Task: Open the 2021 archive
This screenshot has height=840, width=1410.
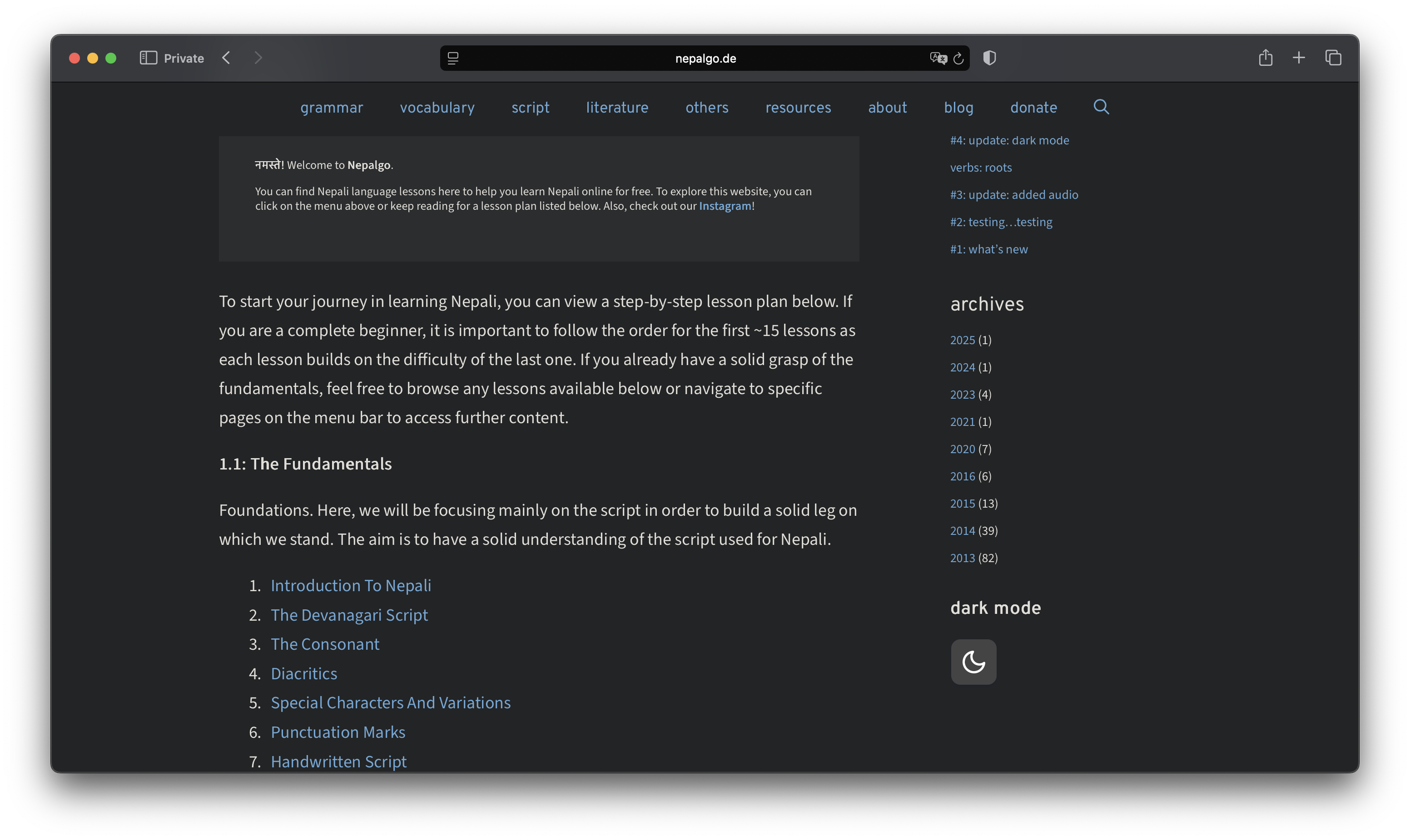Action: pyautogui.click(x=963, y=422)
